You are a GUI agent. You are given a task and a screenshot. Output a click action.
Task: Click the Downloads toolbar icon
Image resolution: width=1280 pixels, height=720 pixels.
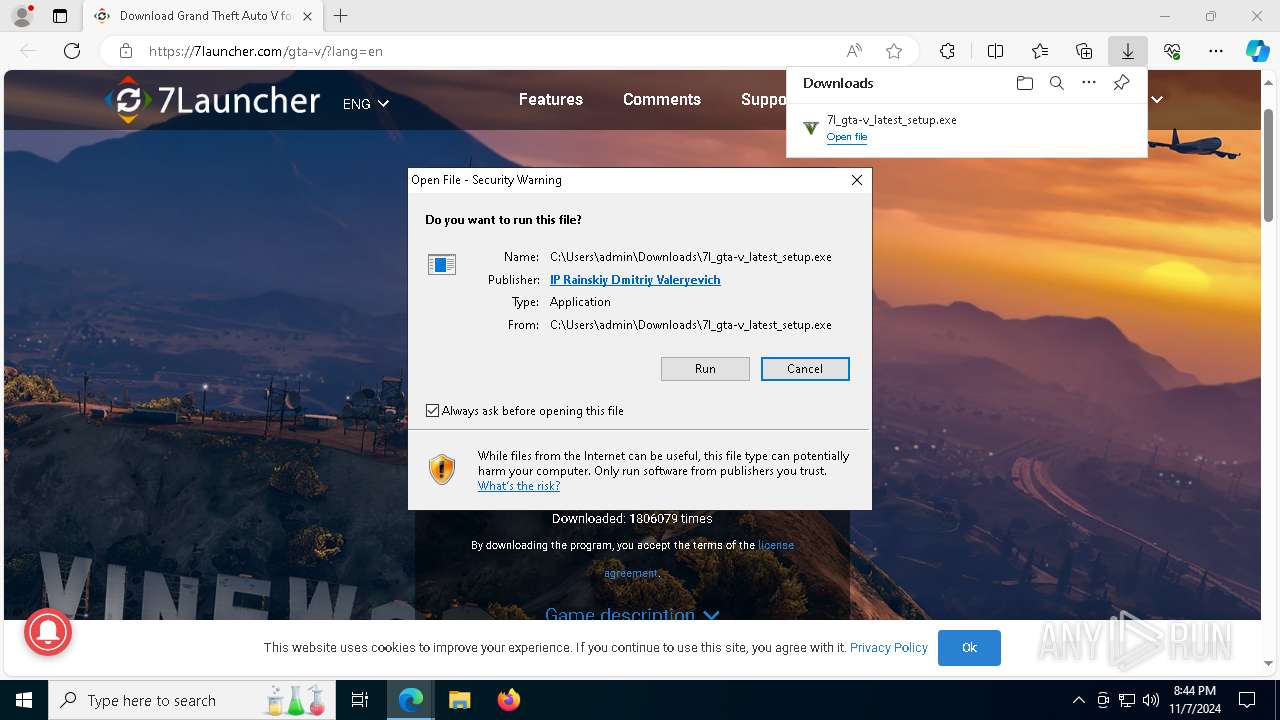click(1127, 51)
